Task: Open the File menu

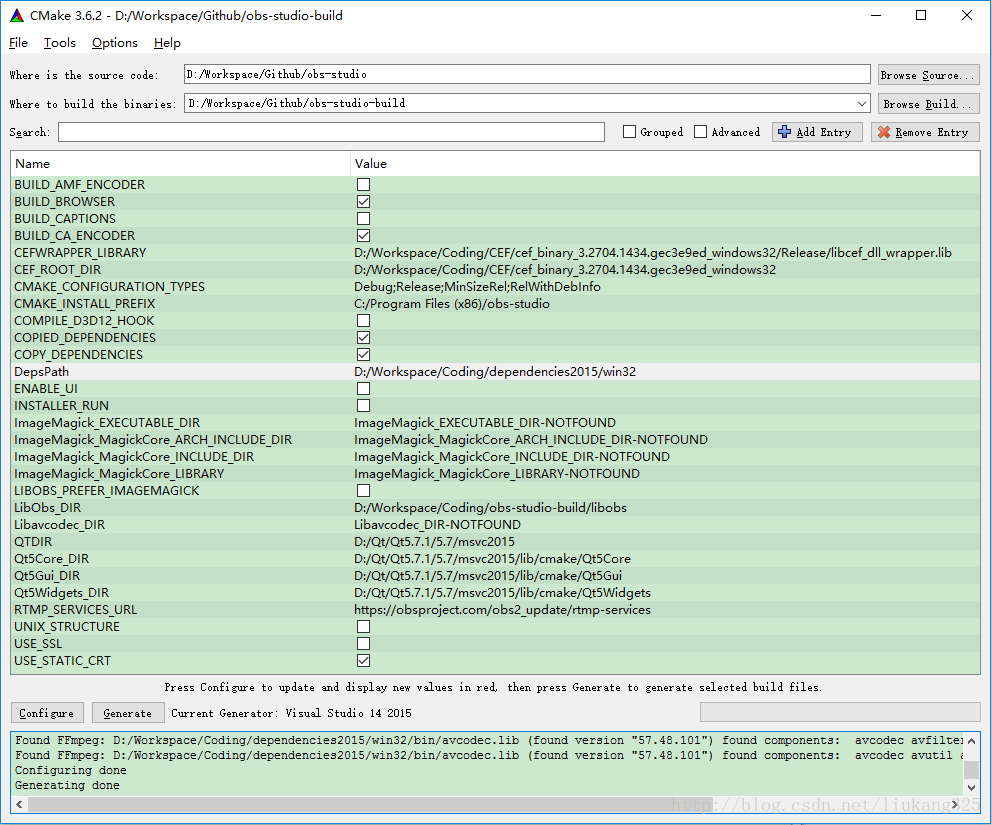Action: coord(18,42)
